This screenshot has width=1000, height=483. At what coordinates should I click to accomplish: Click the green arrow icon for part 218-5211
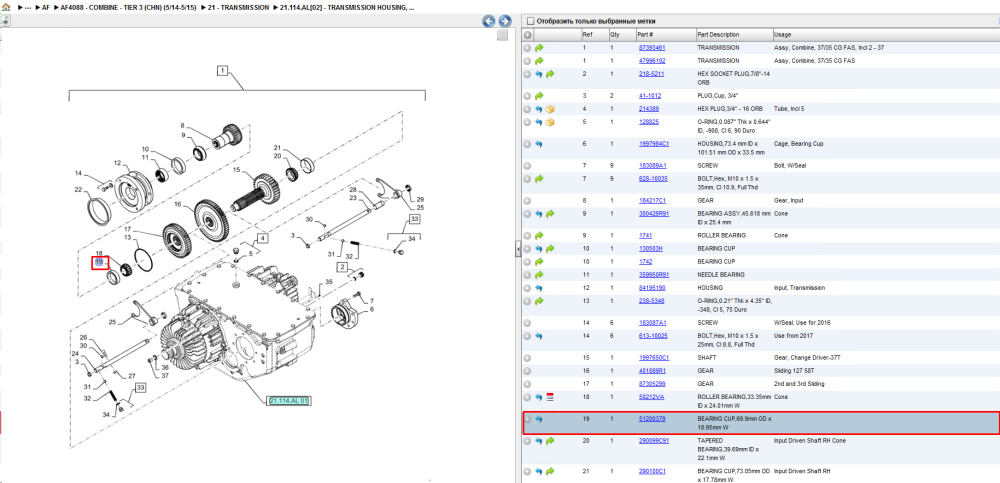point(550,74)
